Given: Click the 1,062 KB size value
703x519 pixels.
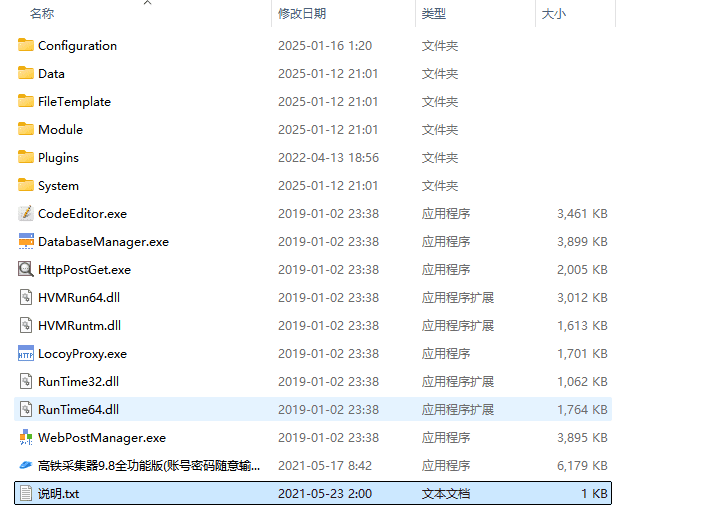Looking at the screenshot, I should pyautogui.click(x=582, y=382).
